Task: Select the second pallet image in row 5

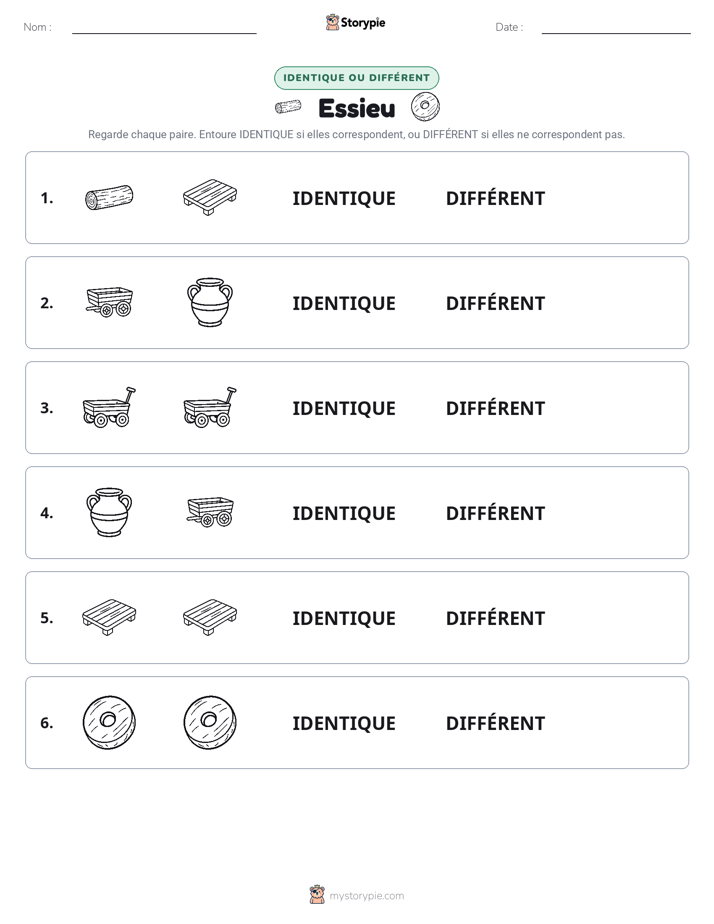Action: [210, 617]
